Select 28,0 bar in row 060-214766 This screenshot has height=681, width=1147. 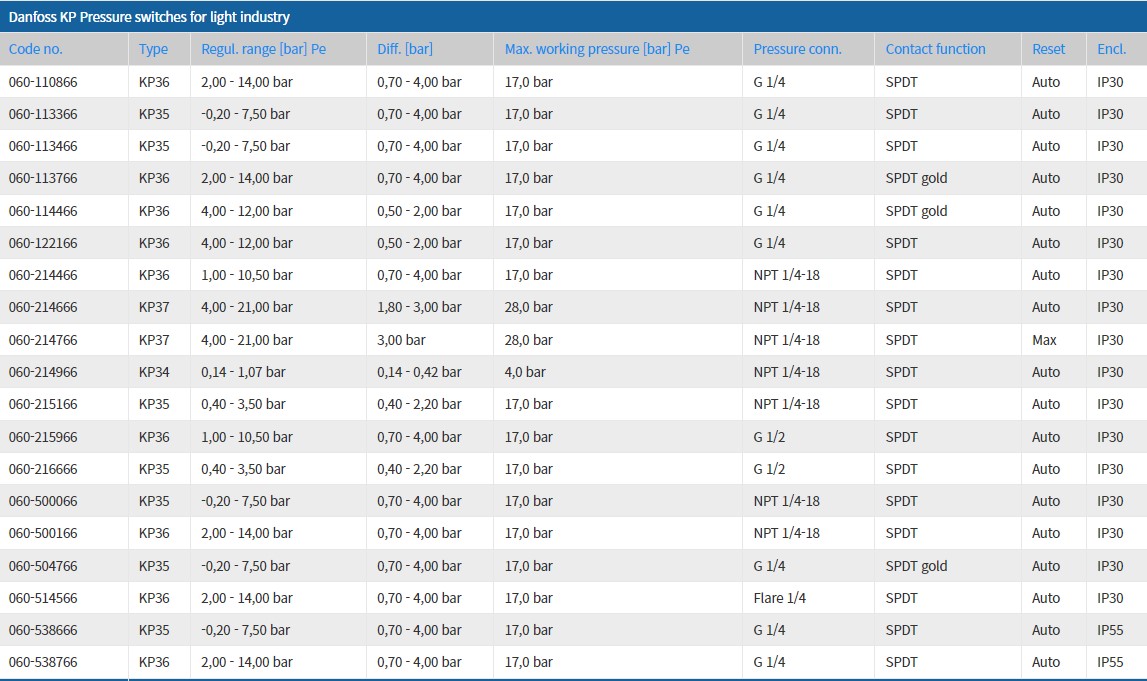(x=529, y=340)
